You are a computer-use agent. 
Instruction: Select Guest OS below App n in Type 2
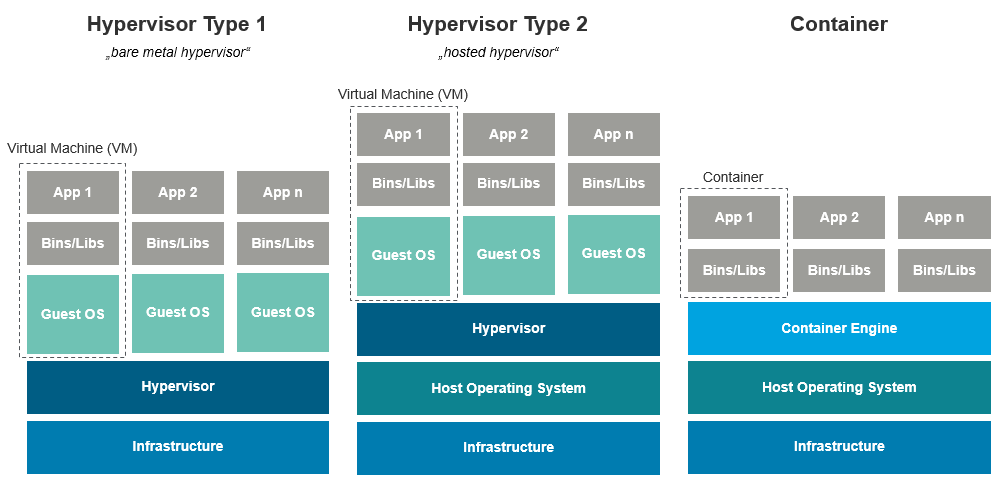613,254
